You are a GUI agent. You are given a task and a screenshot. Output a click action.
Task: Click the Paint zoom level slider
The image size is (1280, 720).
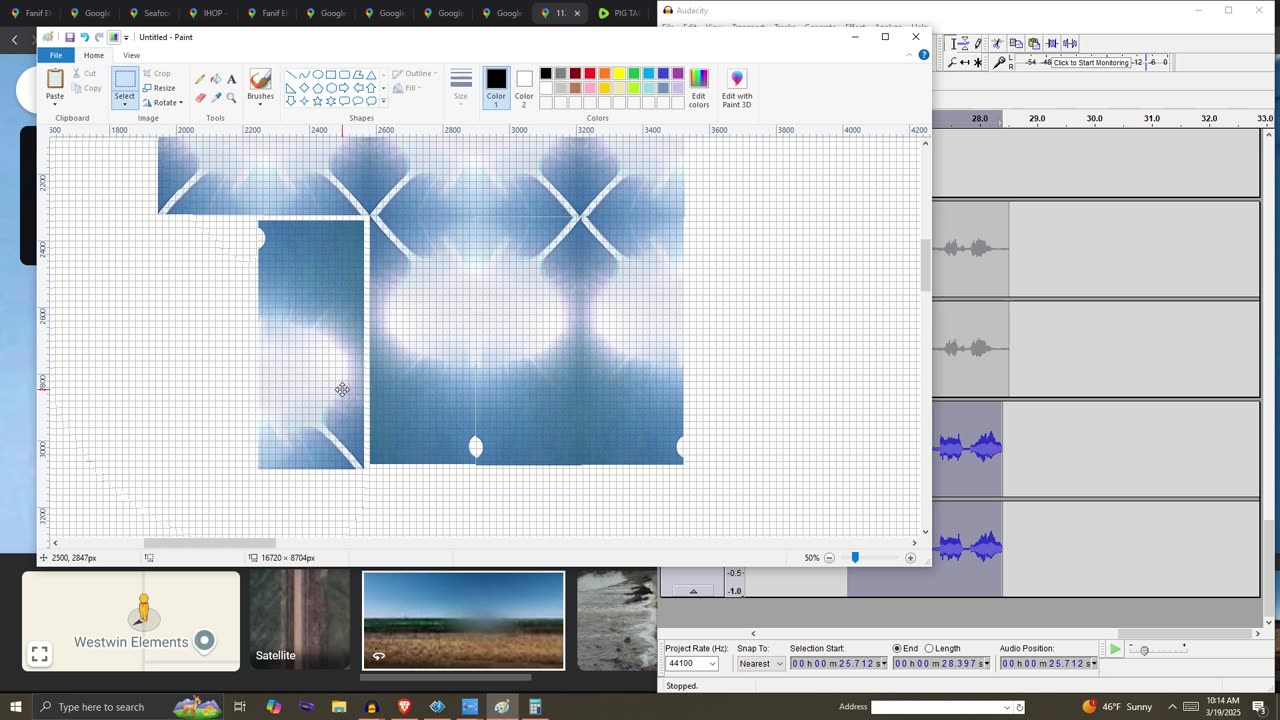(x=855, y=558)
